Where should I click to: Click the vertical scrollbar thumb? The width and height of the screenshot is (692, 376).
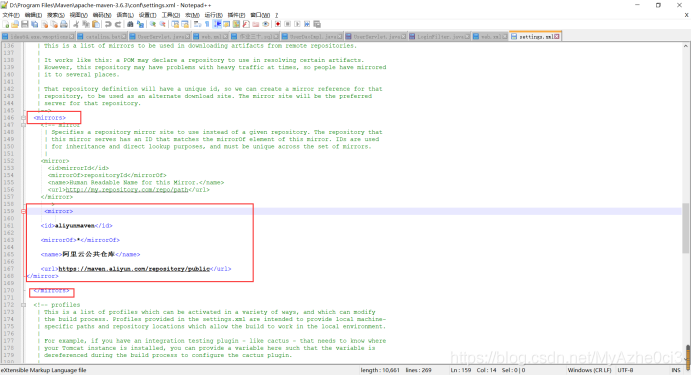click(685, 228)
